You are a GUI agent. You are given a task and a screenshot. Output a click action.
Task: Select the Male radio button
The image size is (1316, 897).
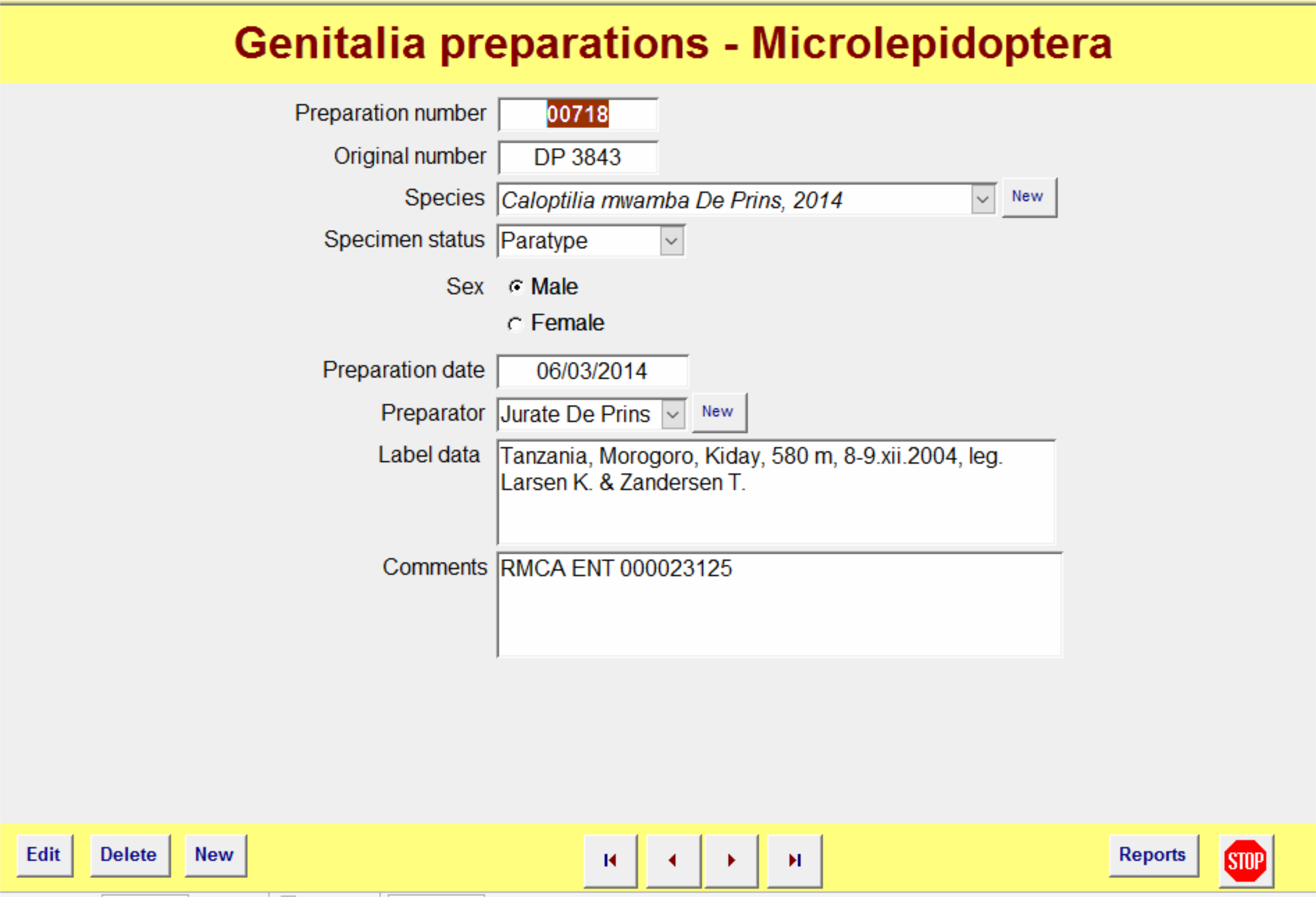(x=515, y=287)
